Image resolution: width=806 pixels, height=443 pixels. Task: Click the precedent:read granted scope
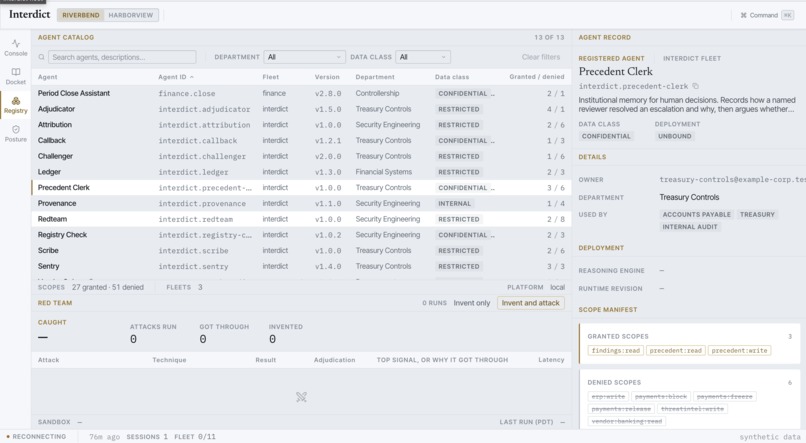[675, 350]
